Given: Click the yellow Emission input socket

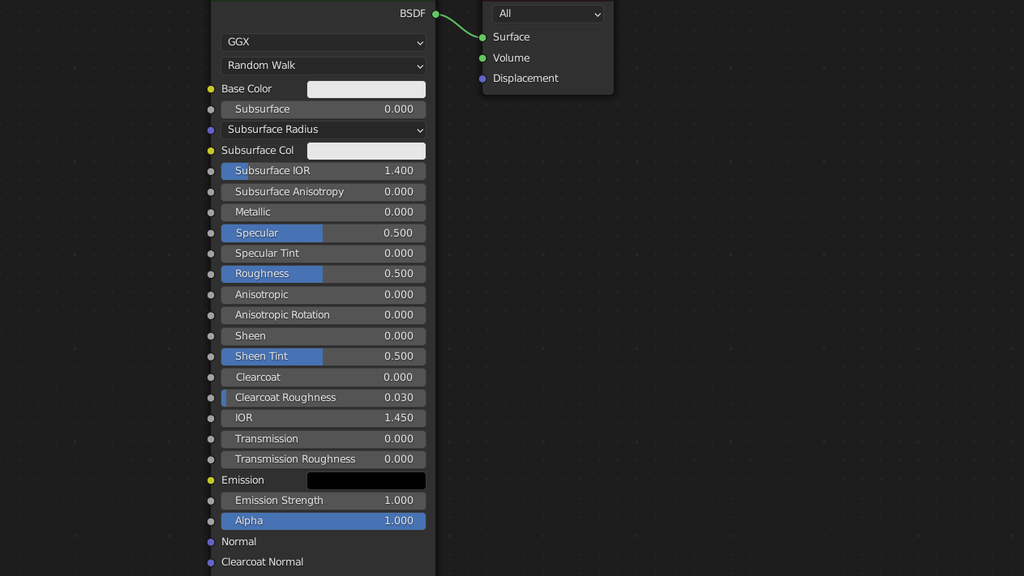Looking at the screenshot, I should [x=210, y=480].
